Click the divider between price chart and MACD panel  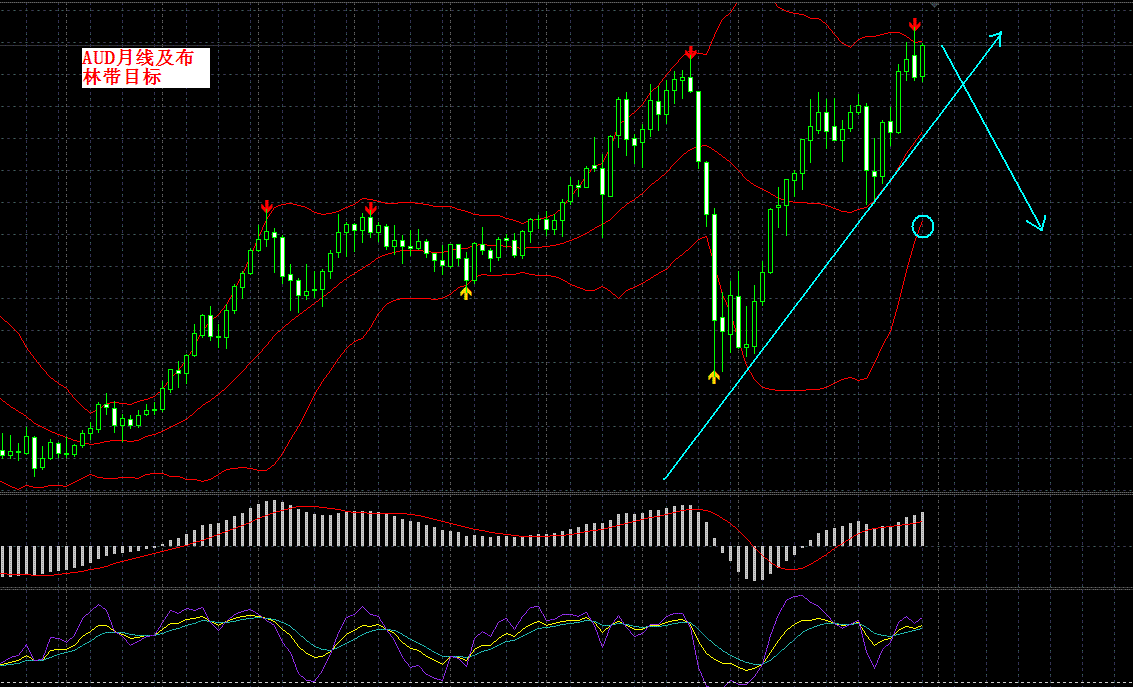(x=566, y=493)
